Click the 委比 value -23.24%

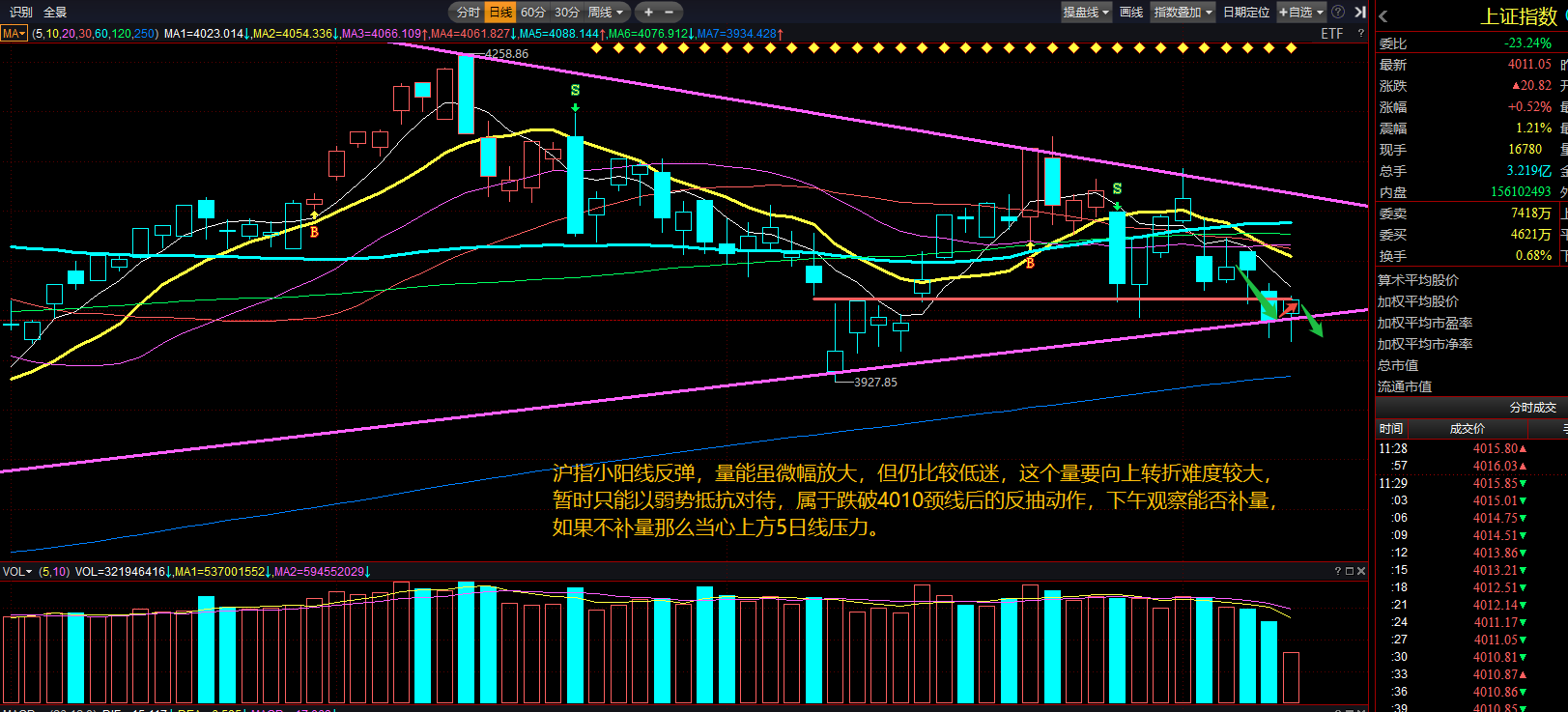pos(1527,43)
